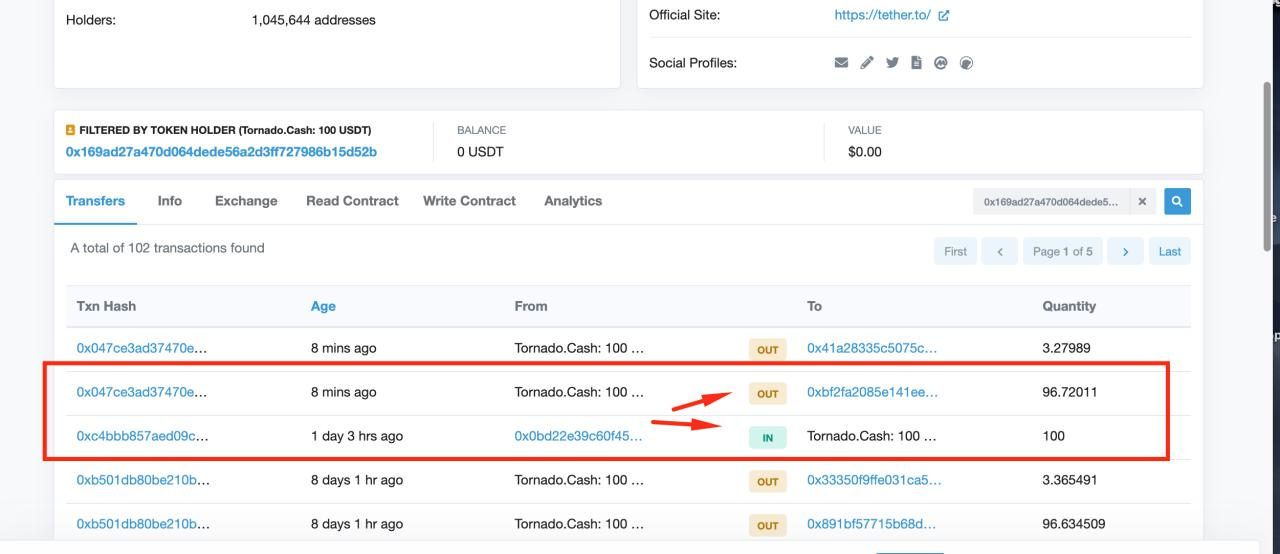The height and width of the screenshot is (554, 1280).
Task: Open the CoinGecko profile icon
Action: coord(966,63)
